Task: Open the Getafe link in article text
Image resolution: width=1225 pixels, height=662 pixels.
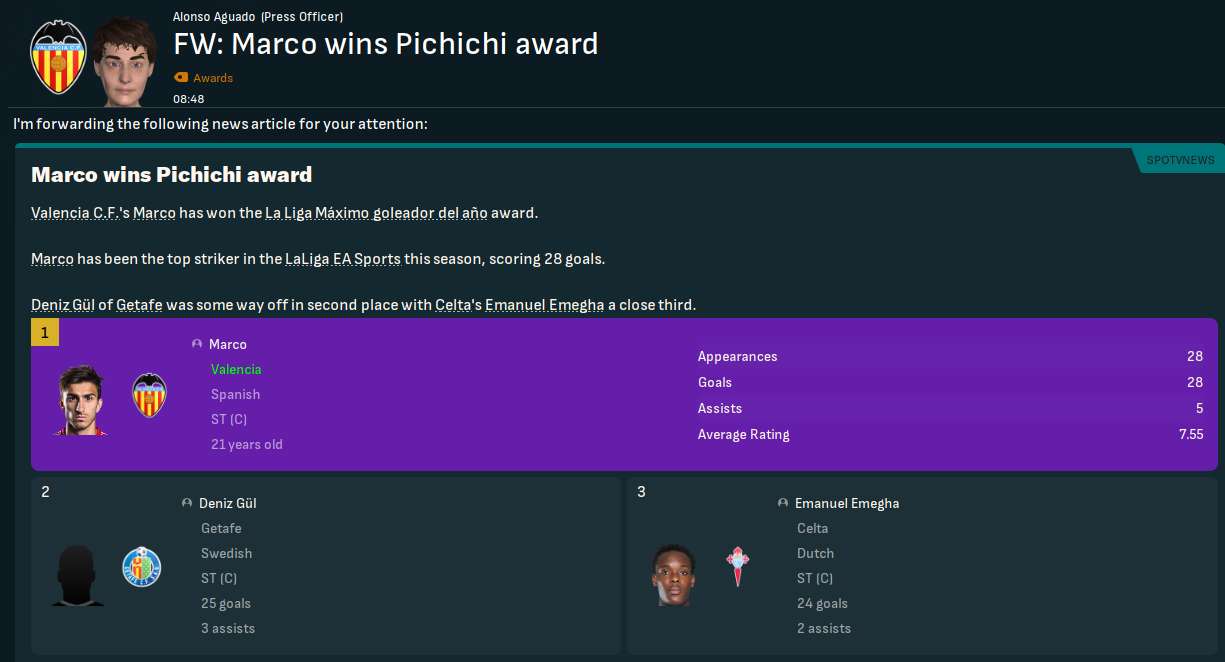Action: pos(138,305)
